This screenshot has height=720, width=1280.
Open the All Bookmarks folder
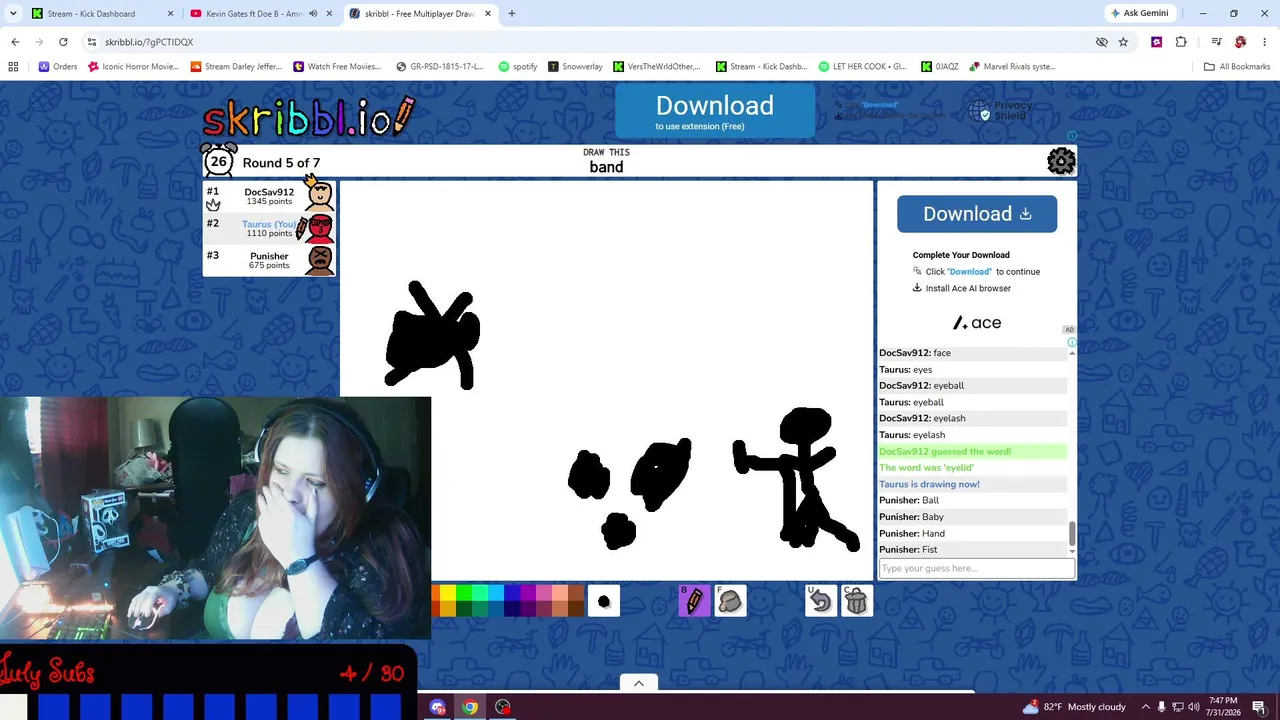[1237, 67]
